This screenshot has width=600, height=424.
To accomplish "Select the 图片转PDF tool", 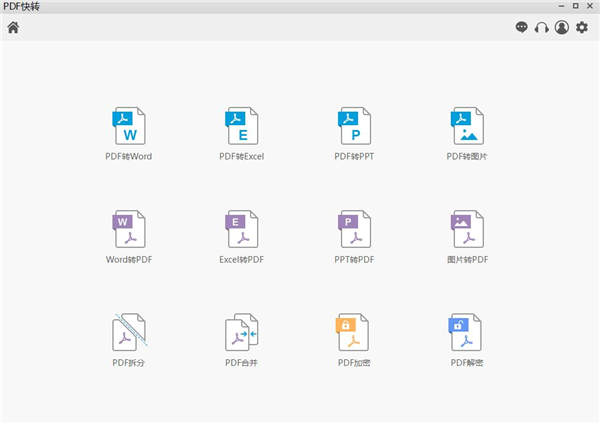I will coord(467,229).
